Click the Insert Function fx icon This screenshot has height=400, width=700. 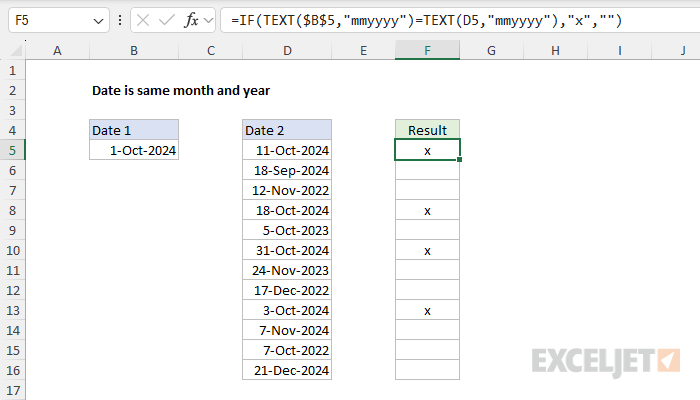click(191, 20)
